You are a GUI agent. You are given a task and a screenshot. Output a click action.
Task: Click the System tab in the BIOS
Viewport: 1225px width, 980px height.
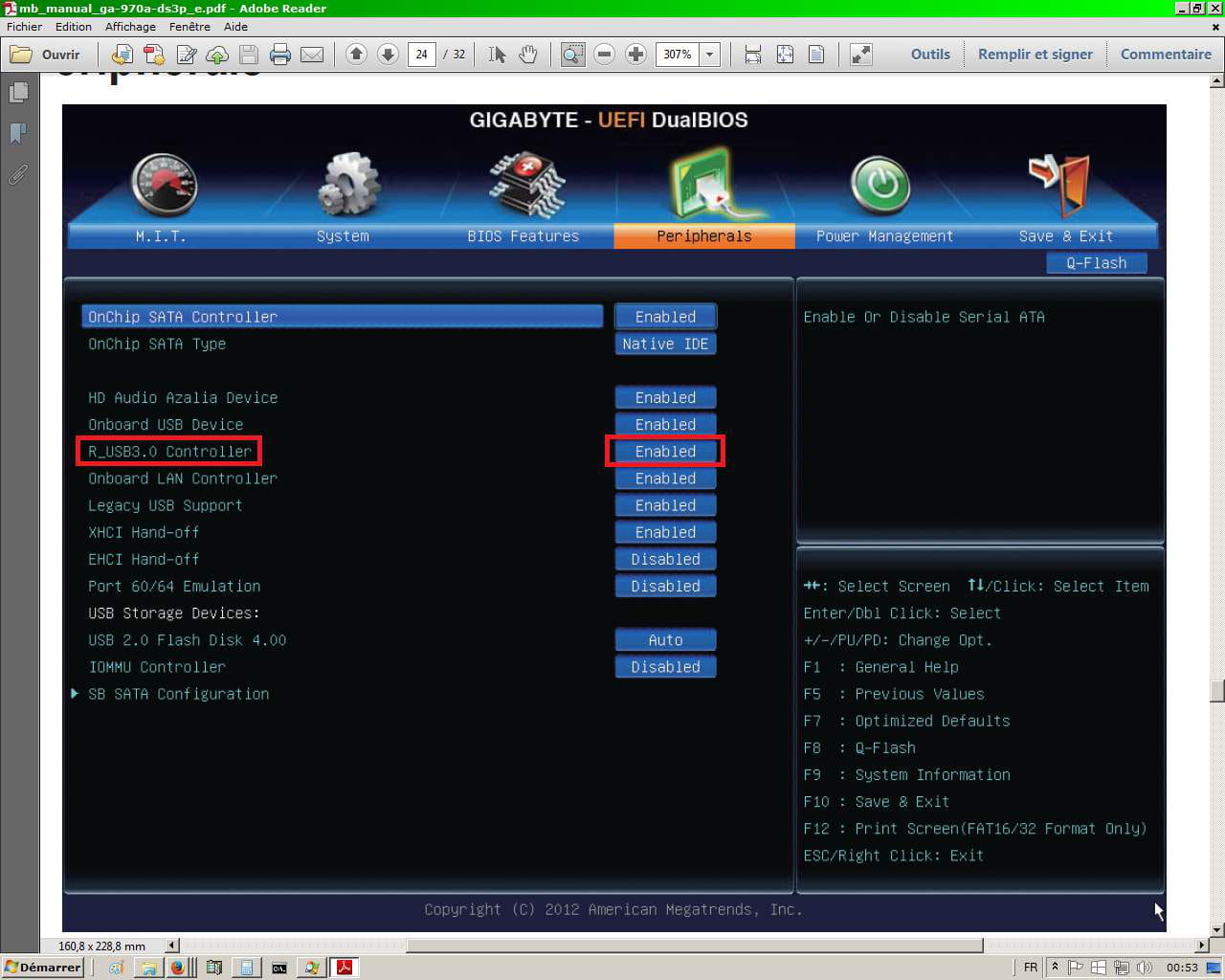(343, 236)
